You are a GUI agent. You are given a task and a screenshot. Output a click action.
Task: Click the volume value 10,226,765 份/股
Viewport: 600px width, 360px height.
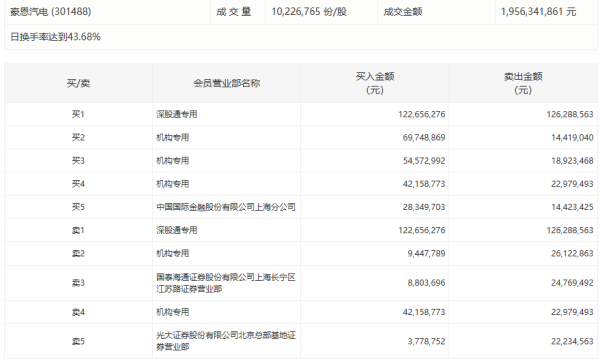[x=309, y=12]
